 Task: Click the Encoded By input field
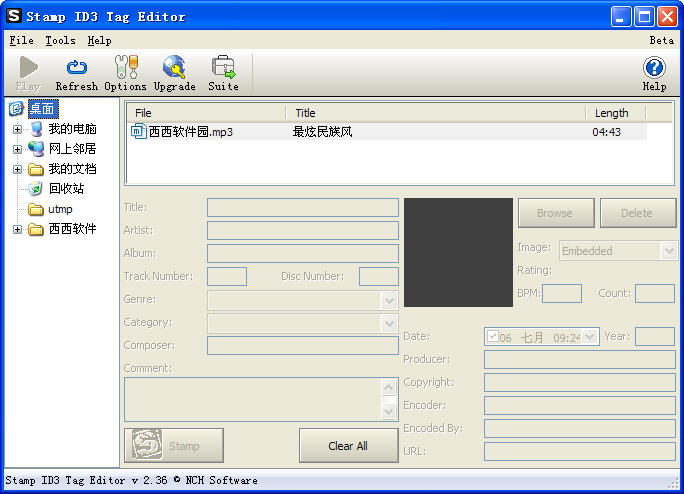point(580,429)
